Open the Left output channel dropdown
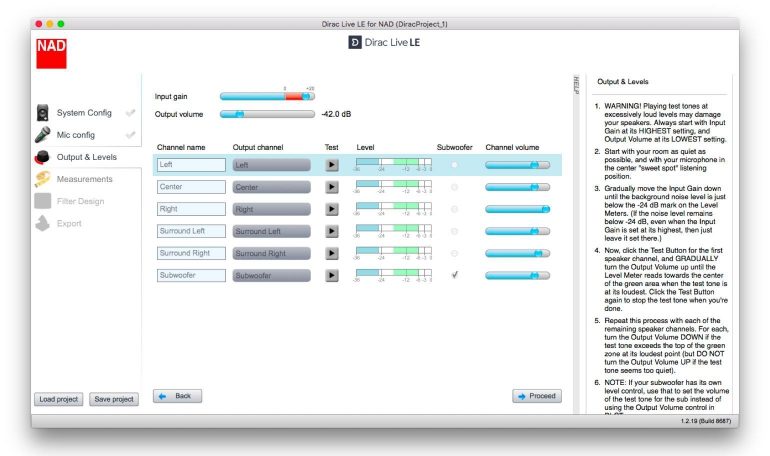This screenshot has height=456, width=770. (x=271, y=165)
